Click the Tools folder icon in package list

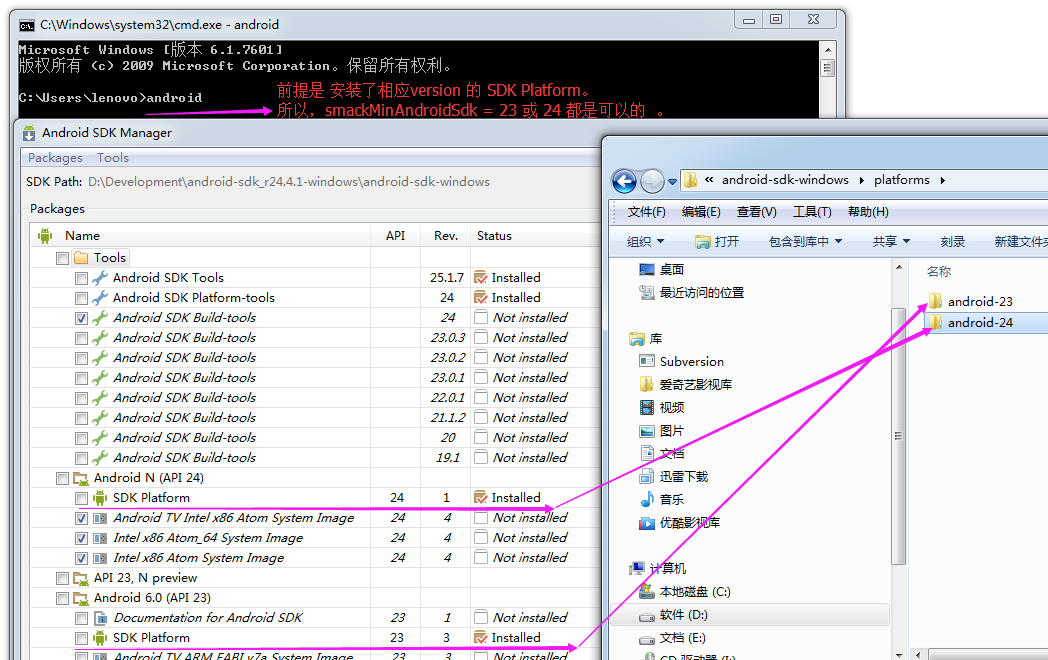tap(81, 257)
